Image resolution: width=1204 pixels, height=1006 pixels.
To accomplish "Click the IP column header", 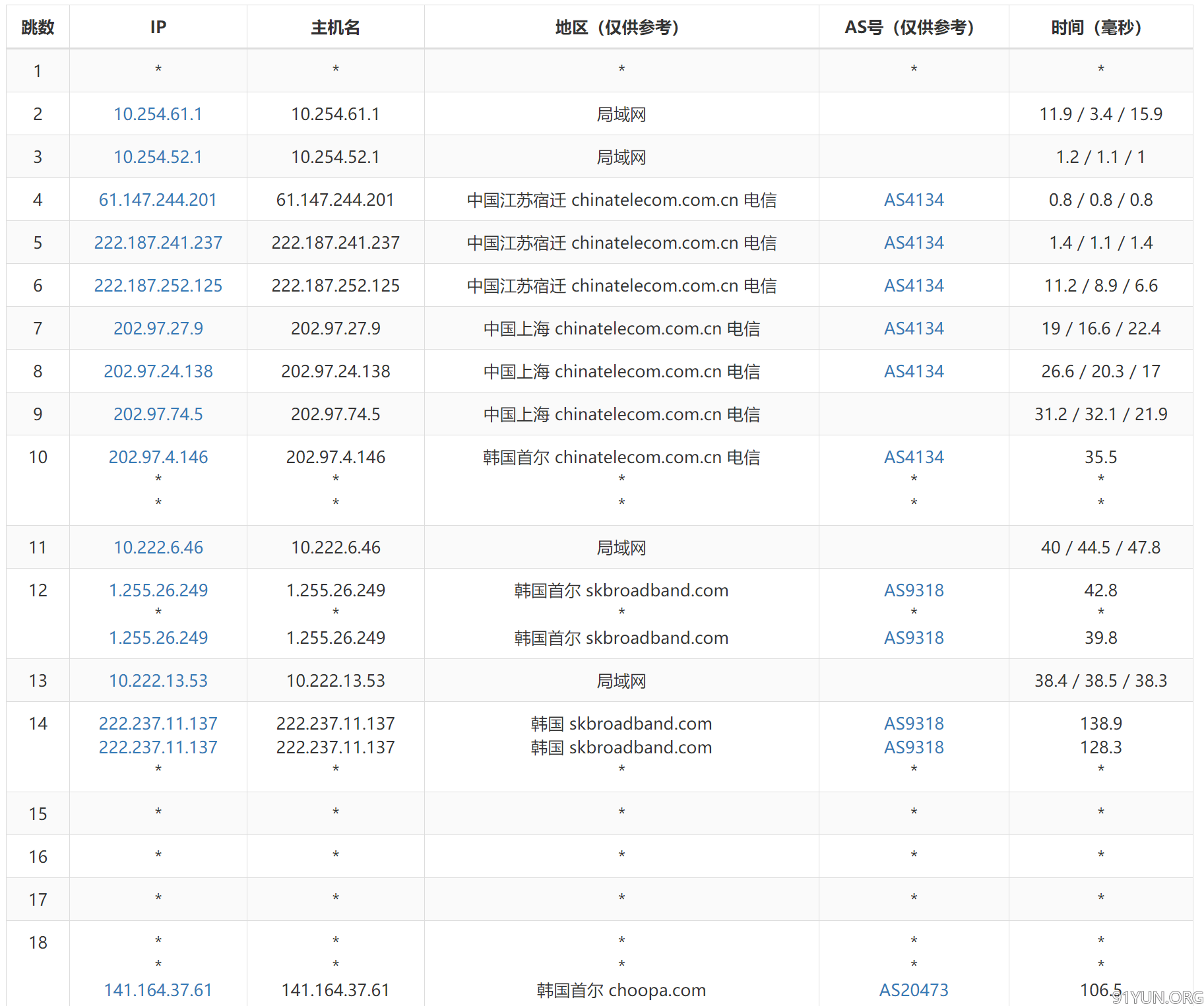I will 158,27.
